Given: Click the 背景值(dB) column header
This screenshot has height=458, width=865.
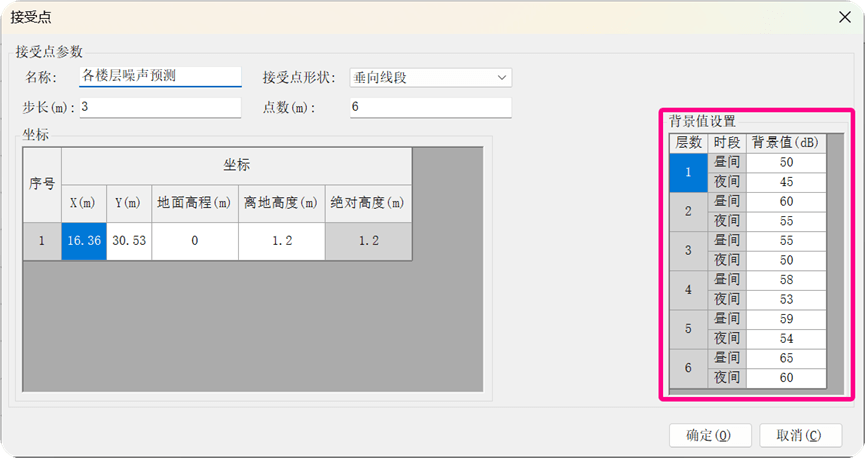Looking at the screenshot, I should (786, 143).
